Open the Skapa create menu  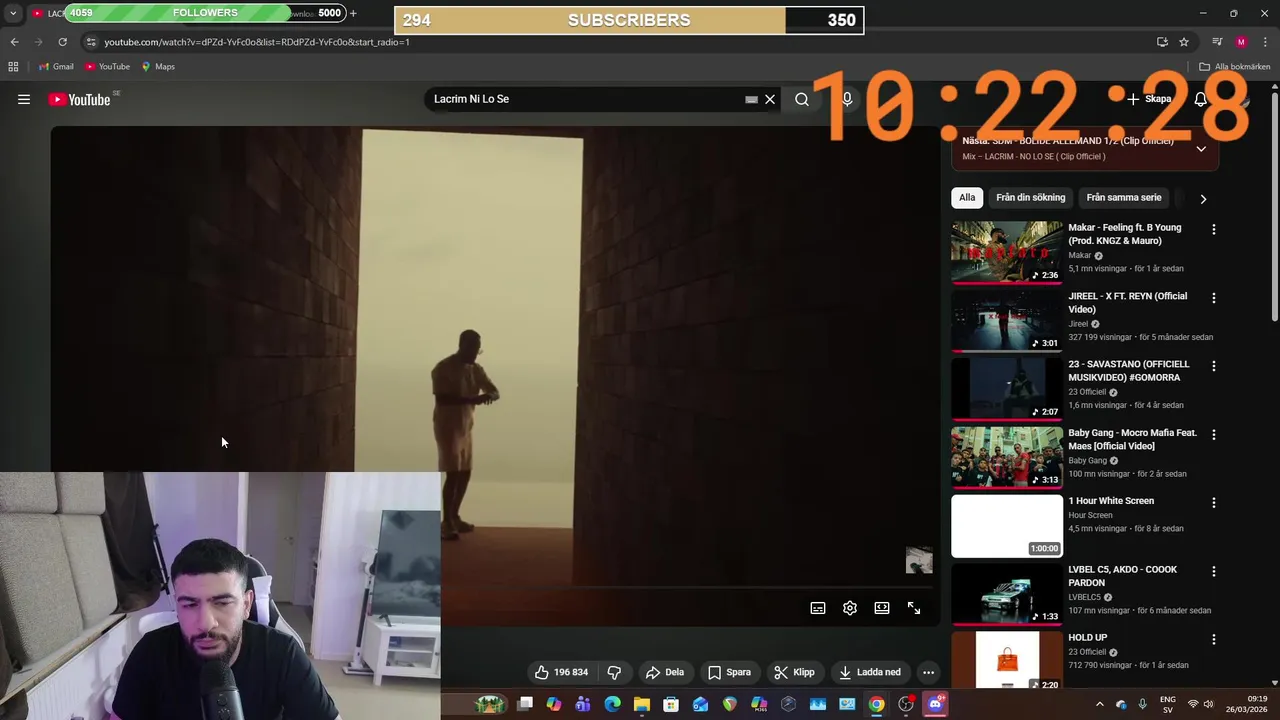(1148, 99)
